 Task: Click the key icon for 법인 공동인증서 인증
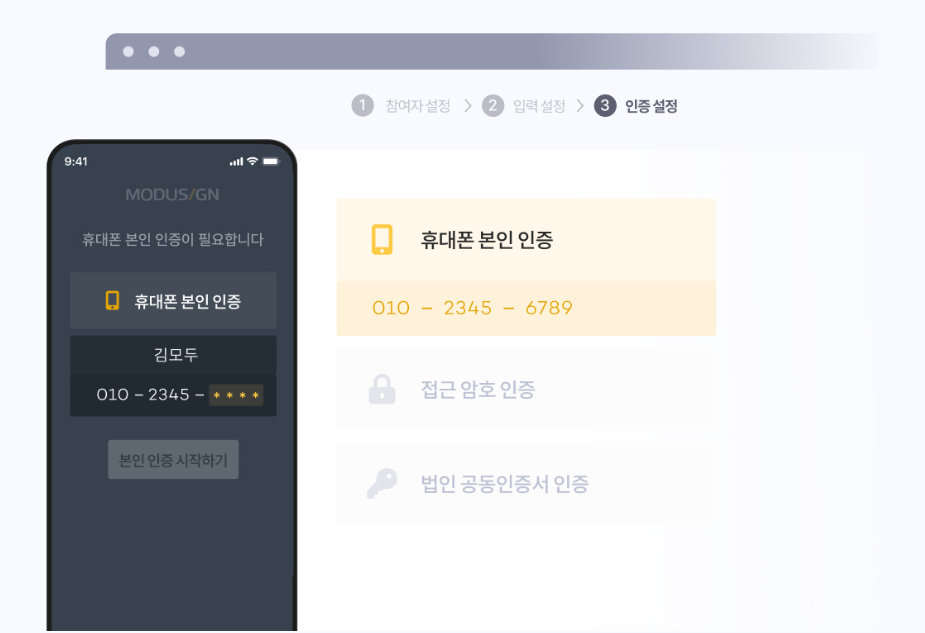382,484
